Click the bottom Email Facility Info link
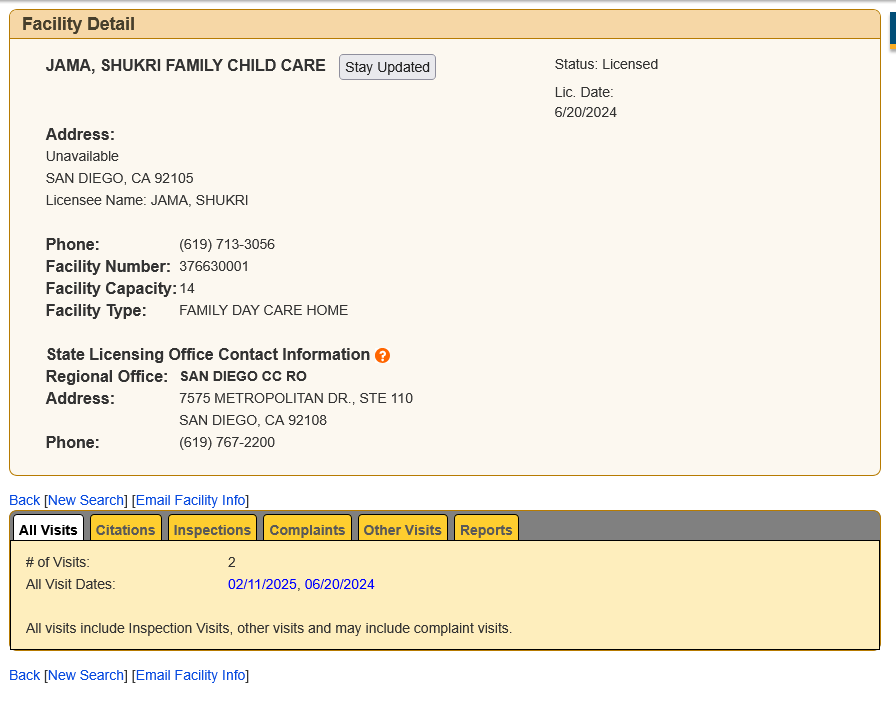 [190, 675]
